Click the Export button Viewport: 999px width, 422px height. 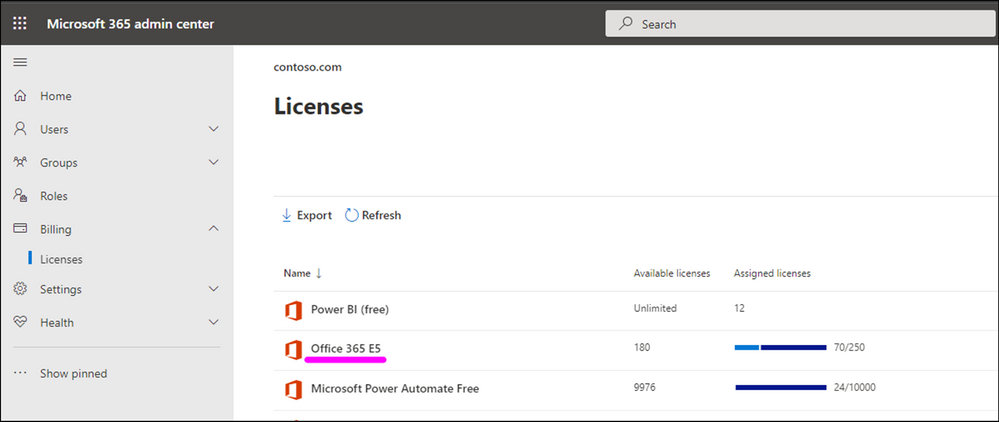pyautogui.click(x=306, y=215)
